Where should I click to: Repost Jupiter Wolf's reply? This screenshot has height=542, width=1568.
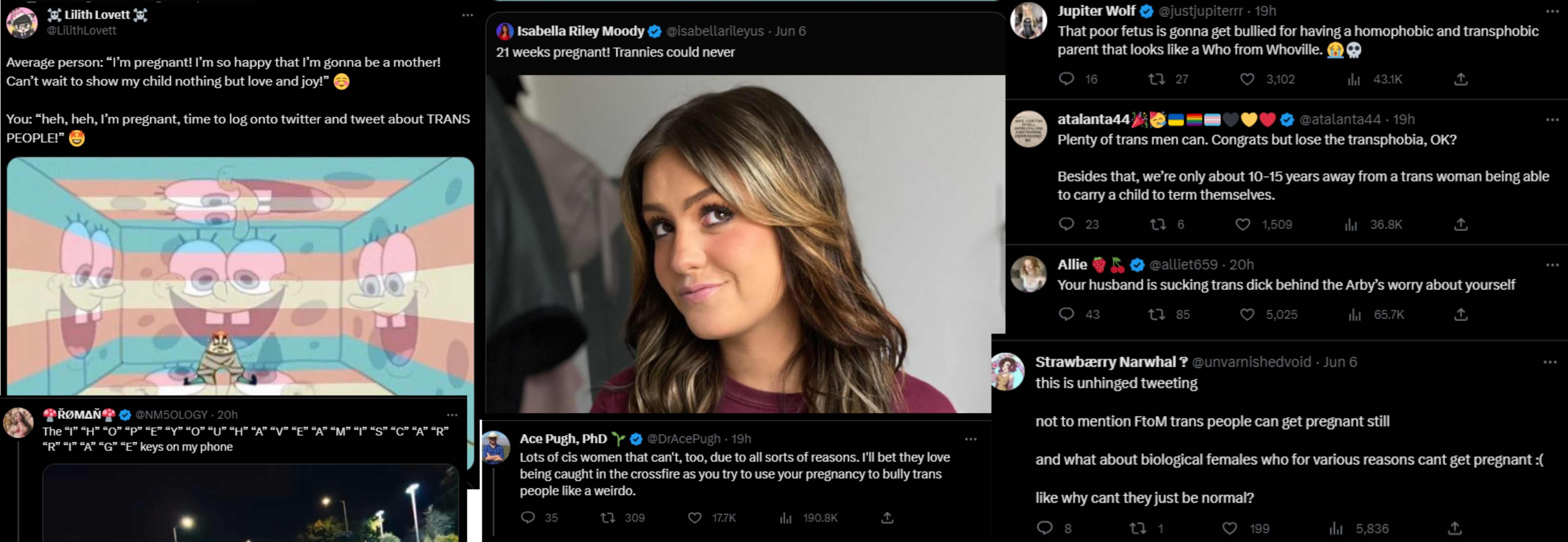click(1156, 79)
